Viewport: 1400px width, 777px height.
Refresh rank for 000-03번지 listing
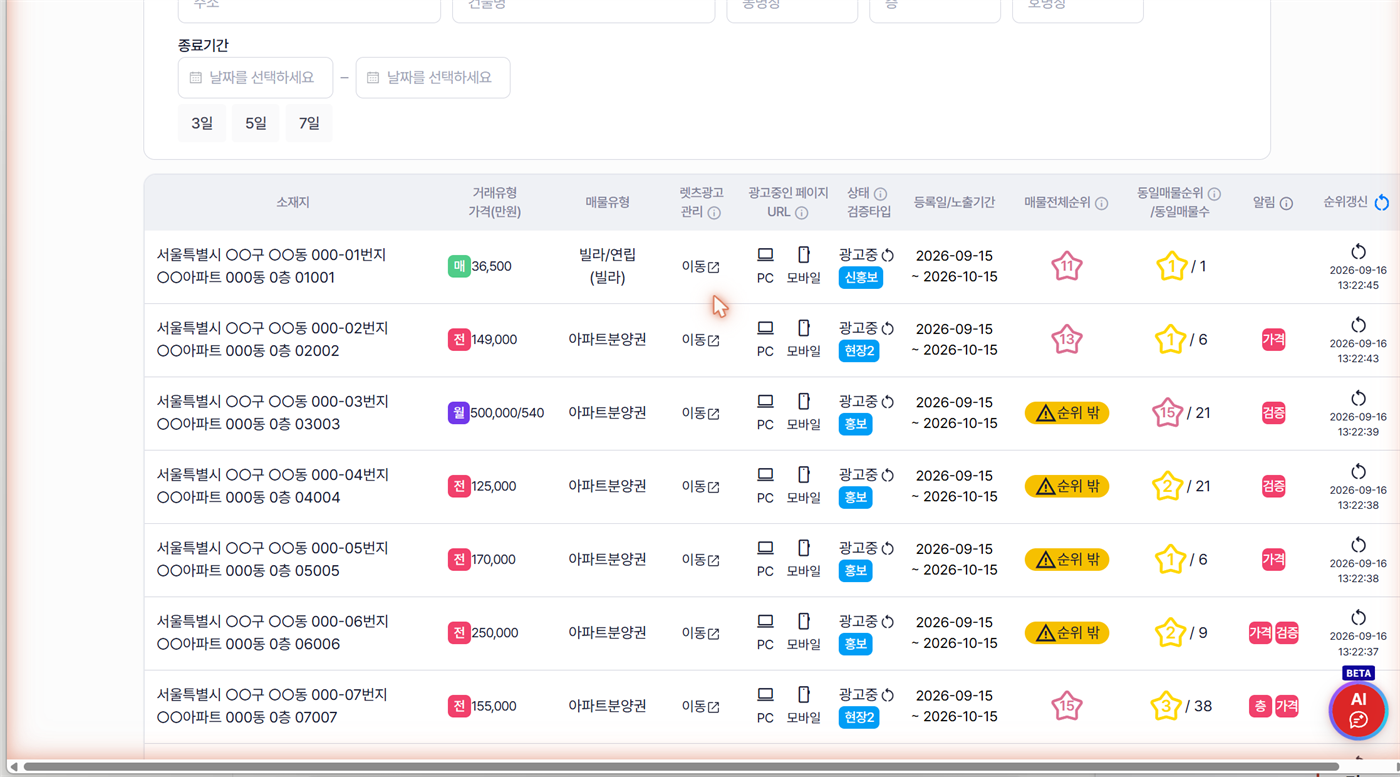tap(1358, 398)
